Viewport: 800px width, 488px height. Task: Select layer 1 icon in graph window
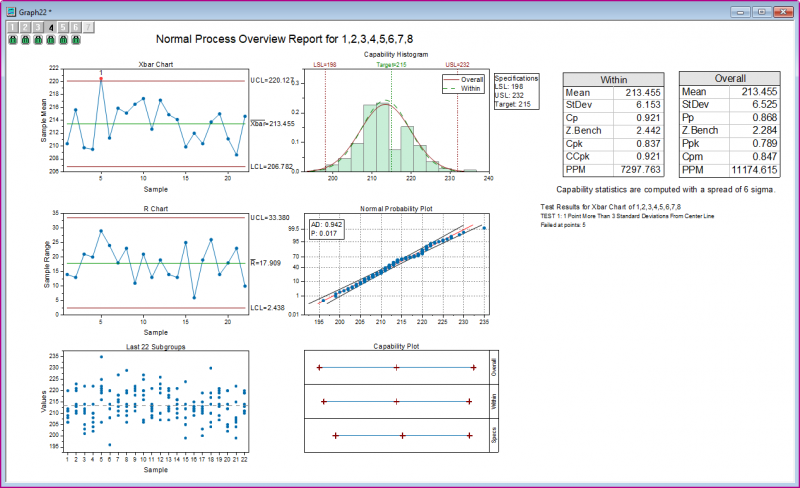13,27
